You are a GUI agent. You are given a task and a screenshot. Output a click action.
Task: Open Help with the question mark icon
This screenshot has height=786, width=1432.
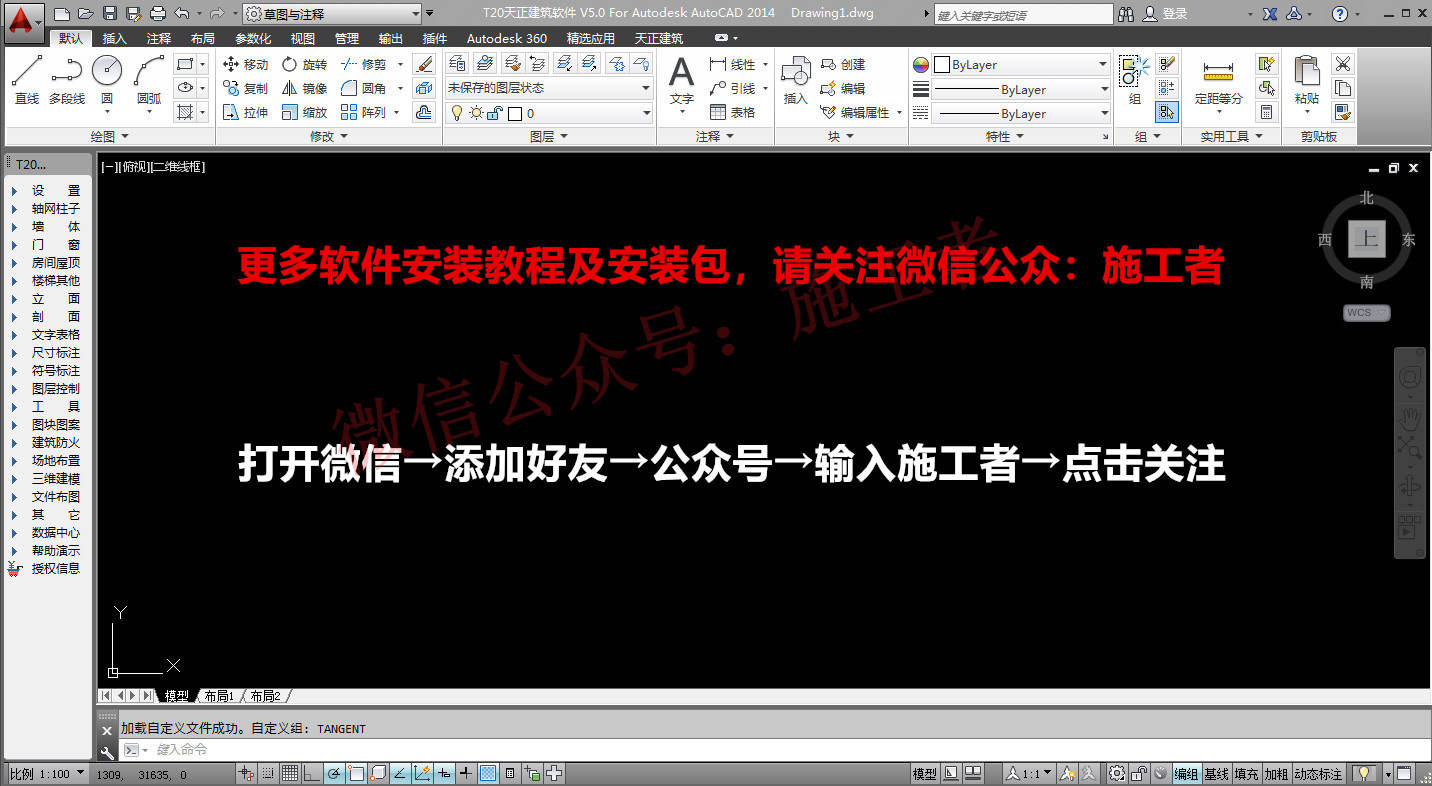[x=1340, y=14]
